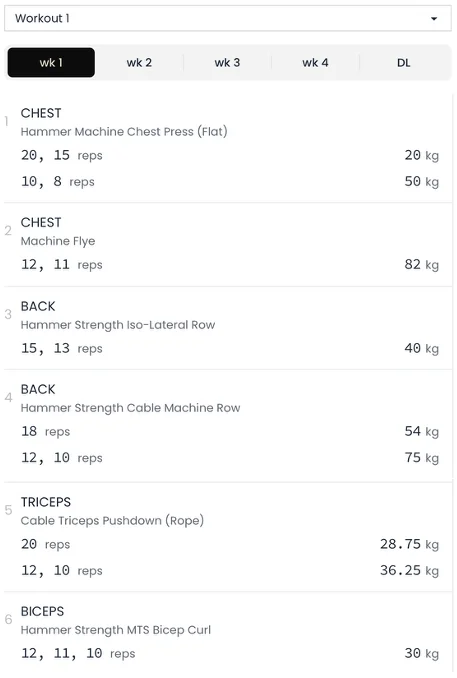Open the DL tab
The width and height of the screenshot is (457, 678).
[403, 63]
